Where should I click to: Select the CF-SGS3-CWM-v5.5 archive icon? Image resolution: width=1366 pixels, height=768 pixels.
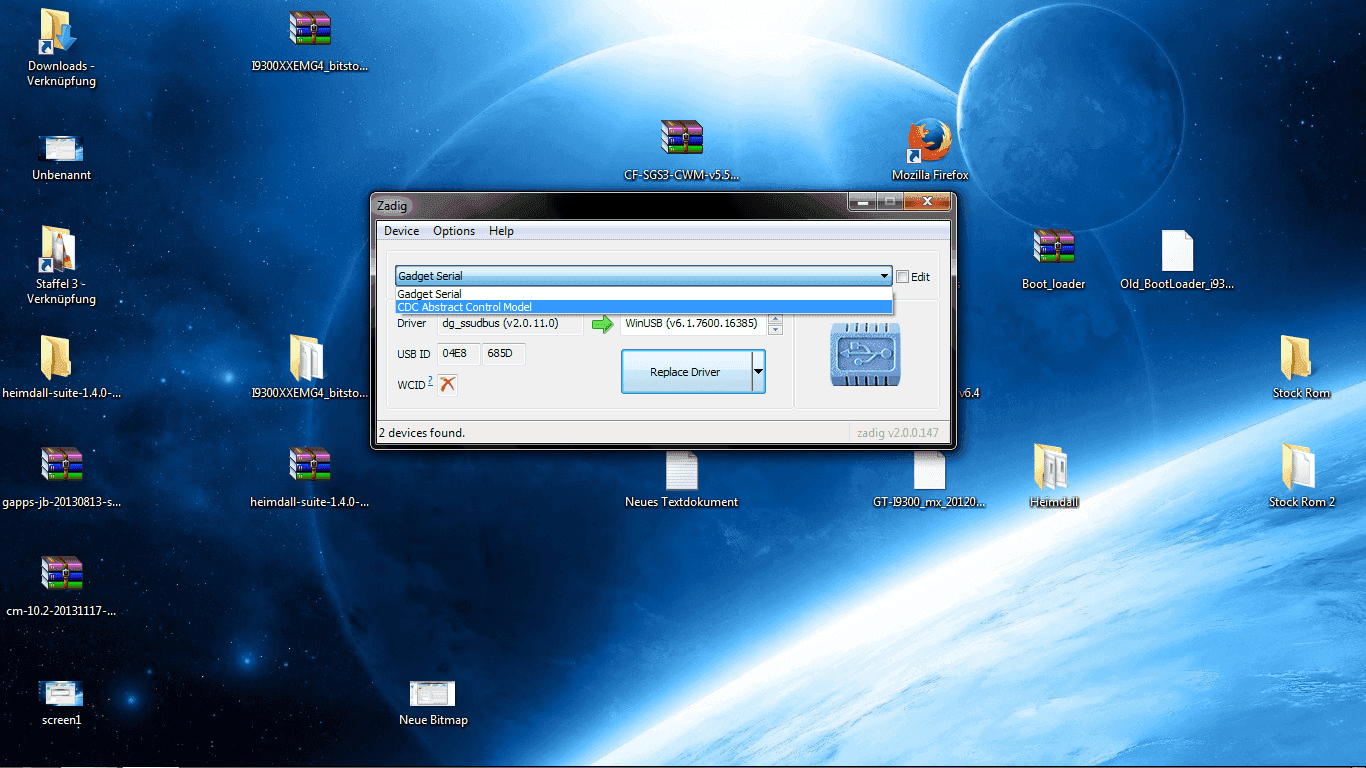click(x=682, y=151)
